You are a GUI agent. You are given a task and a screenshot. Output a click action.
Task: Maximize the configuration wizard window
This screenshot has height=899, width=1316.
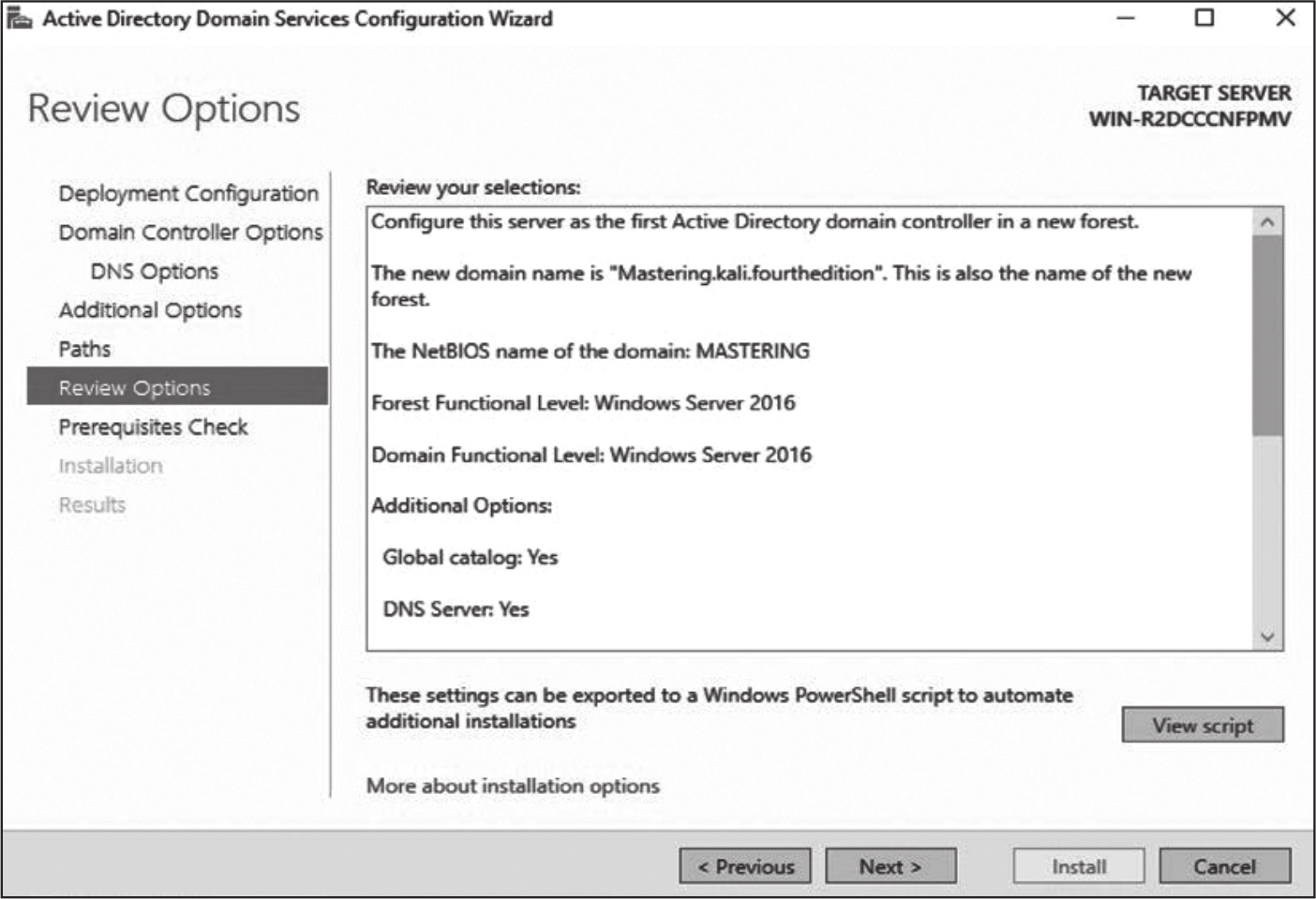point(1204,19)
